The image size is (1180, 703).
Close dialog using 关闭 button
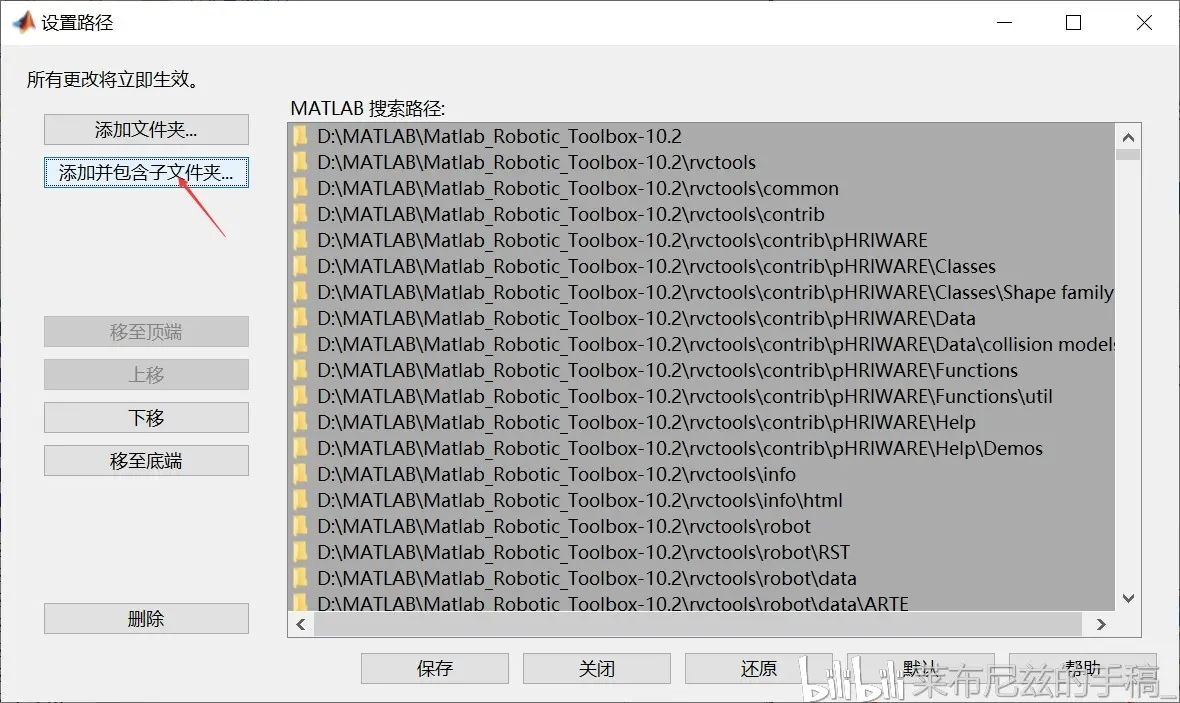click(x=597, y=668)
